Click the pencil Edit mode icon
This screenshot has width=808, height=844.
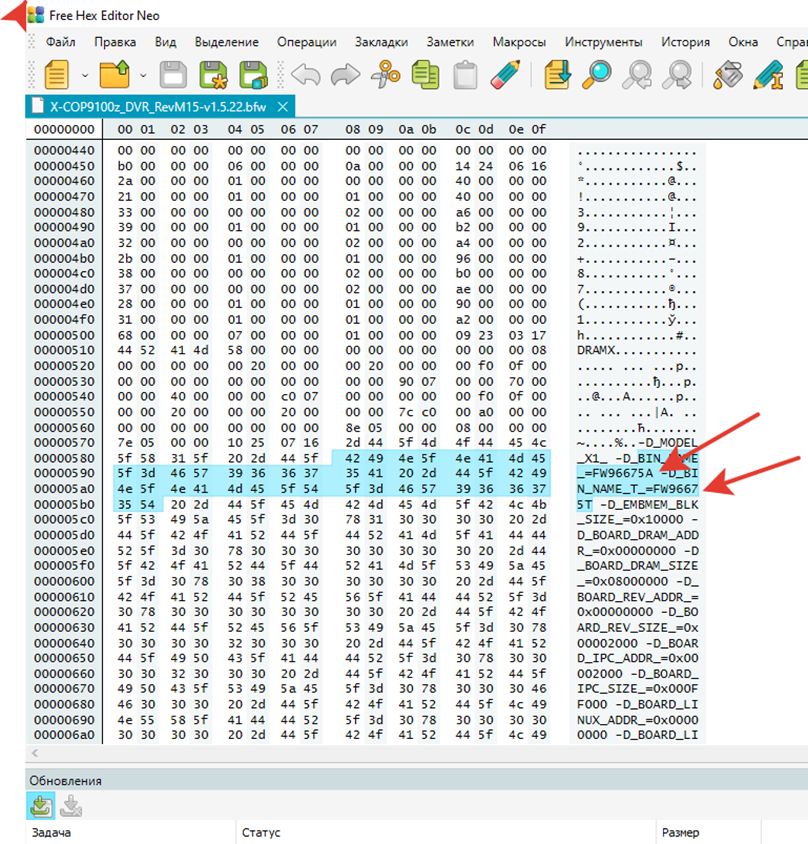(x=506, y=74)
